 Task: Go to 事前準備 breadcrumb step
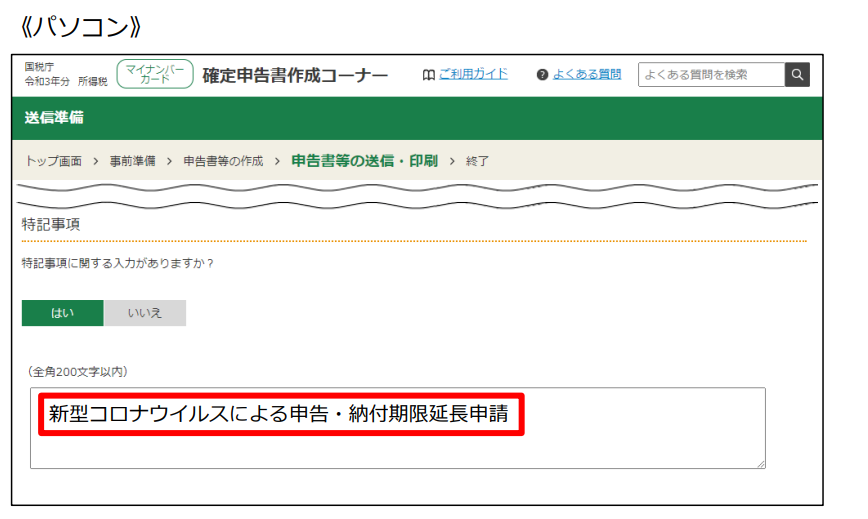pyautogui.click(x=132, y=161)
